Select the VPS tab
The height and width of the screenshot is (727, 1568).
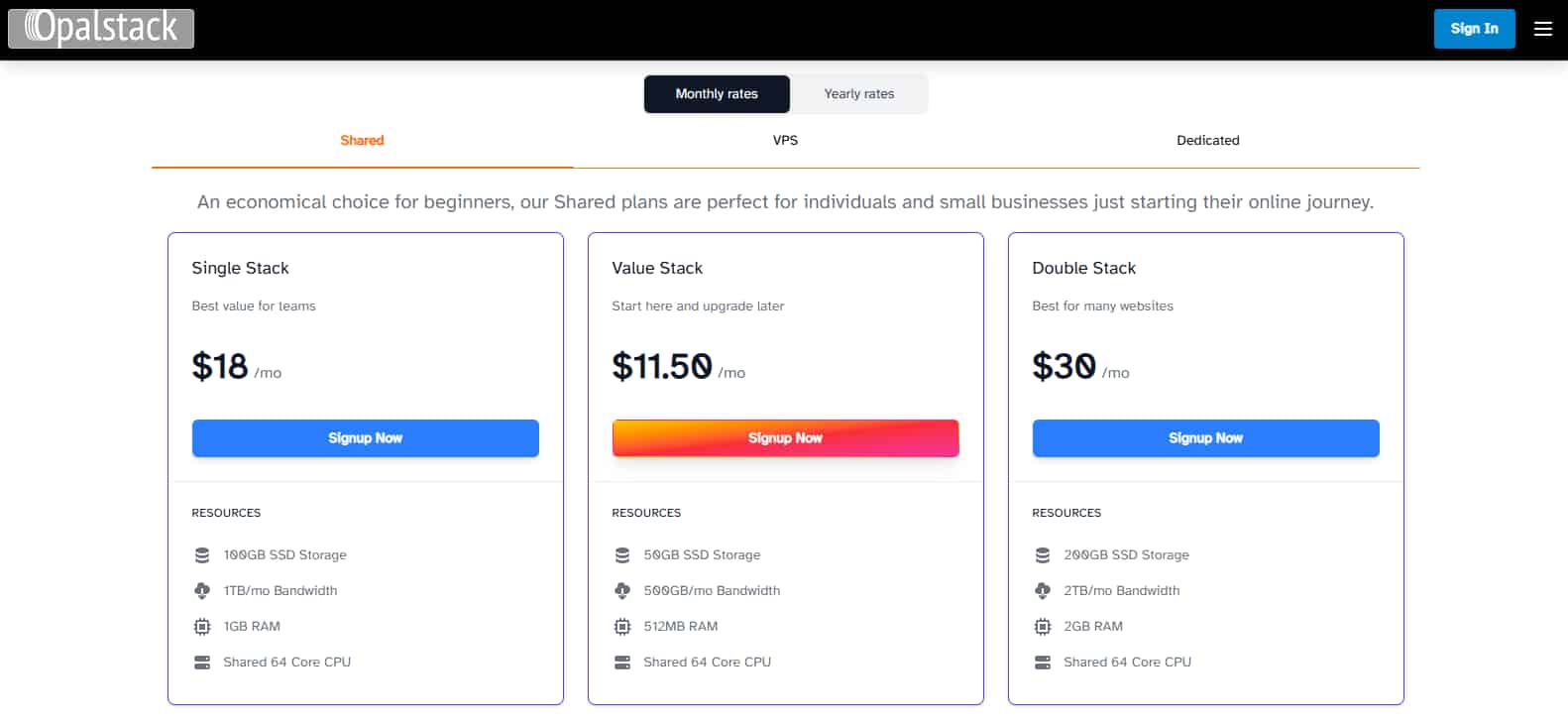coord(785,141)
